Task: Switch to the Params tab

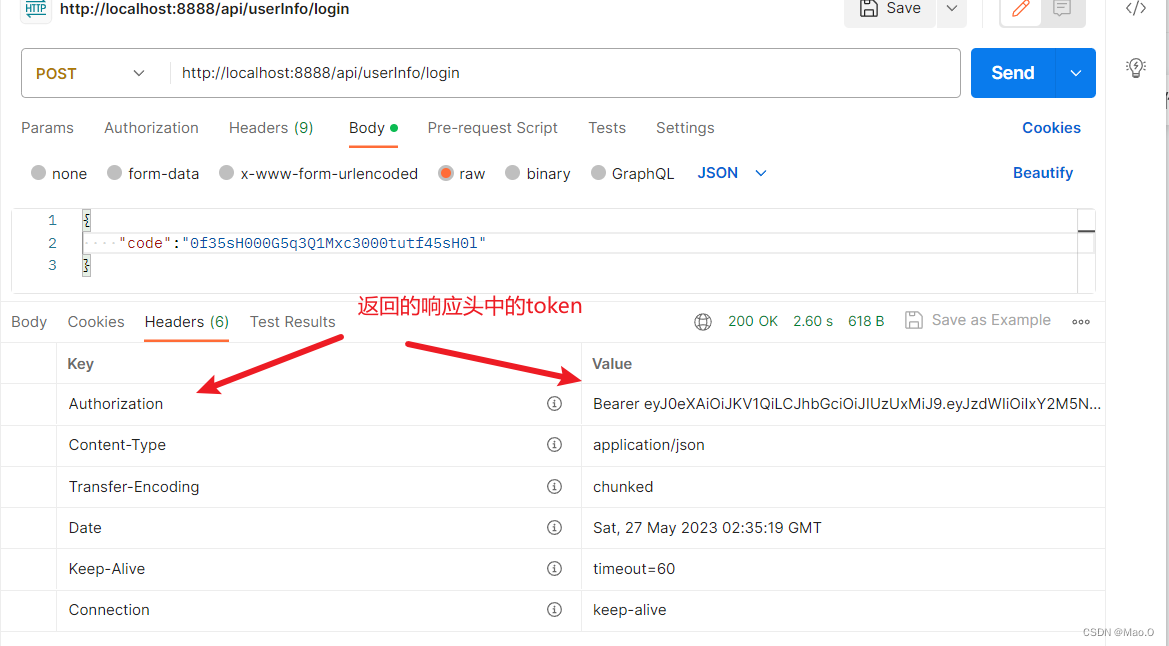Action: [x=47, y=128]
